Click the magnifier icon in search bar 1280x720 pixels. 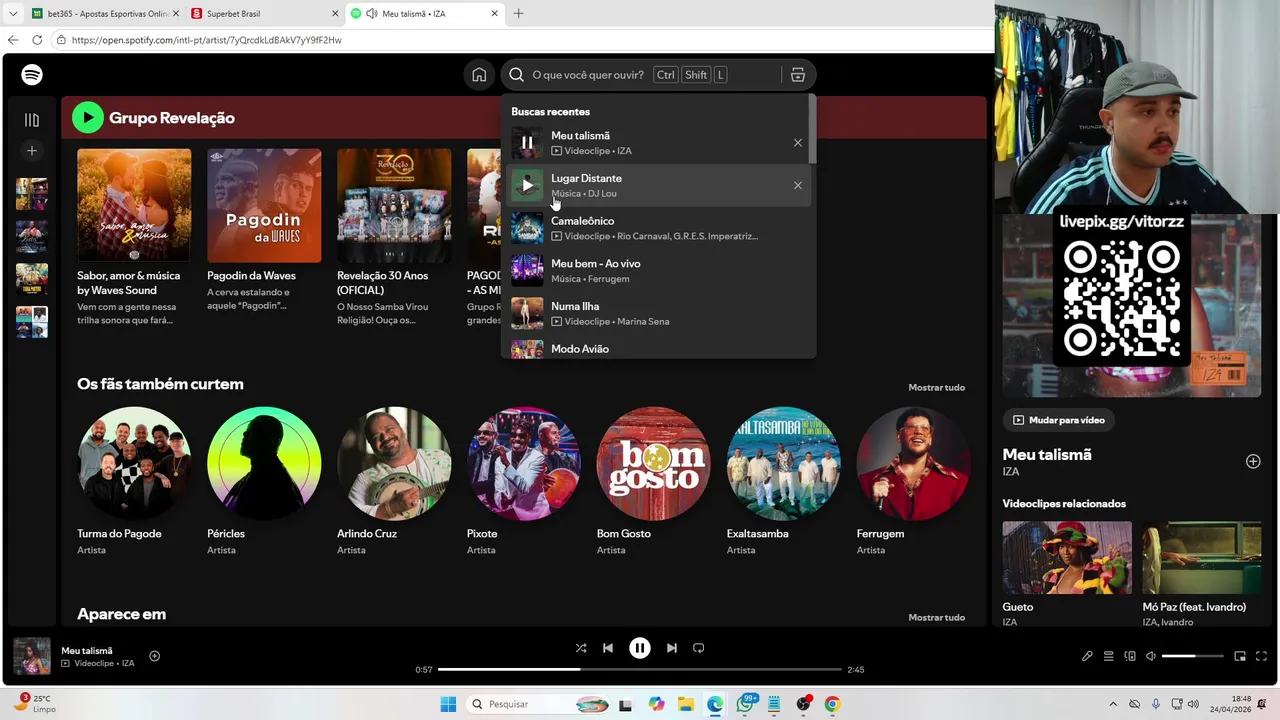(x=516, y=75)
